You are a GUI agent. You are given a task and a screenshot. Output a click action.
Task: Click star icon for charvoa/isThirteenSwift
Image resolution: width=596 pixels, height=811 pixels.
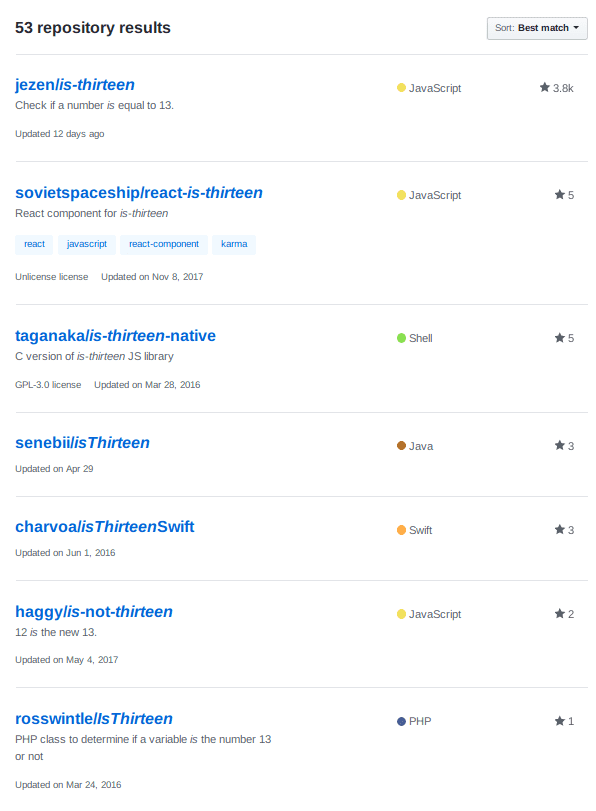[x=559, y=530]
